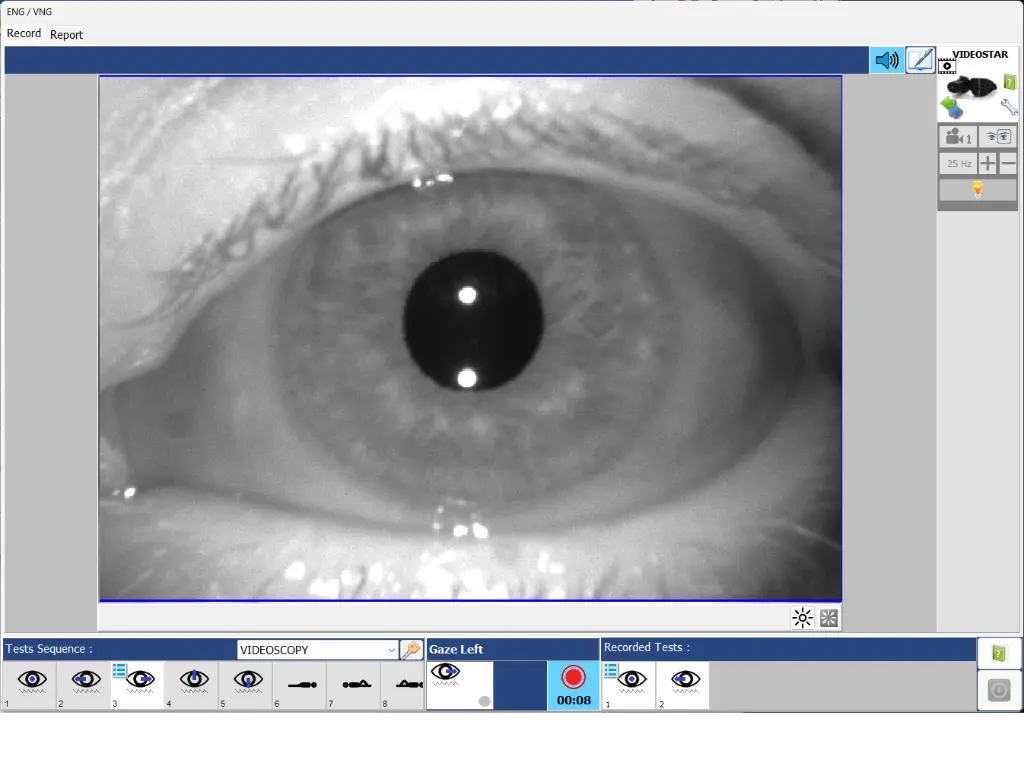This screenshot has width=1024, height=772.
Task: Select test 1 in the Tests Sequence
Action: click(x=30, y=684)
